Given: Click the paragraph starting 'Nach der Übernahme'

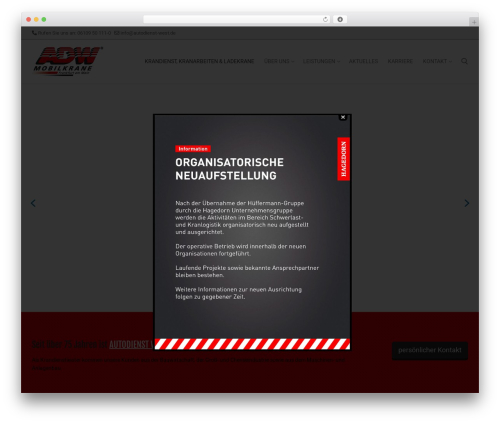Looking at the screenshot, I should coord(242,217).
